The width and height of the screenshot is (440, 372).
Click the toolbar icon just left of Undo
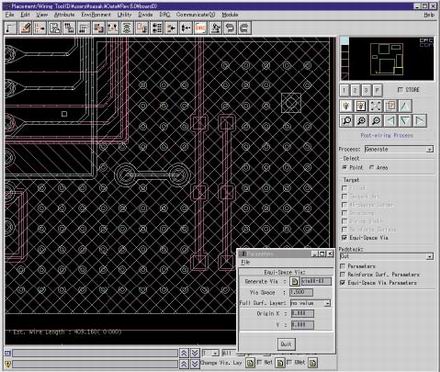pos(215,28)
